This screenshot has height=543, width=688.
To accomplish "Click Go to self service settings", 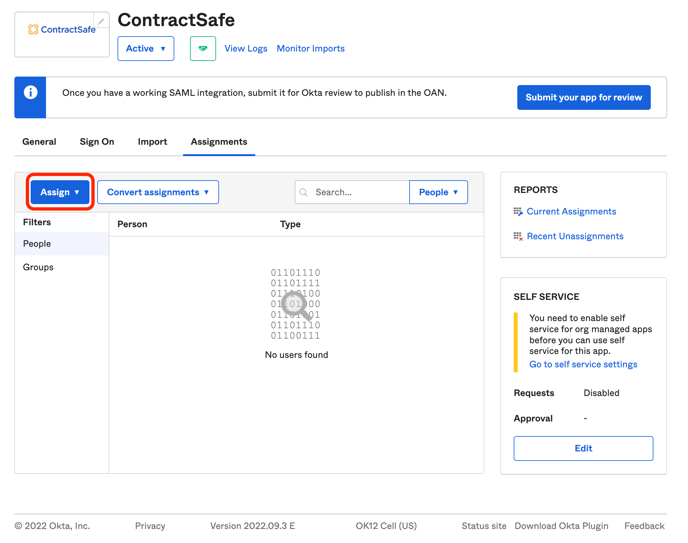I will click(583, 364).
